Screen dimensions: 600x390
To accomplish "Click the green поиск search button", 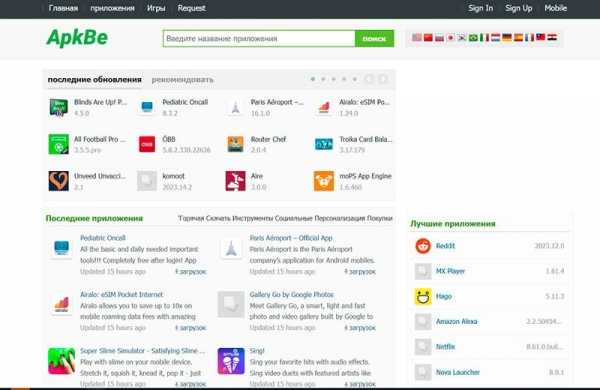I will click(x=374, y=39).
